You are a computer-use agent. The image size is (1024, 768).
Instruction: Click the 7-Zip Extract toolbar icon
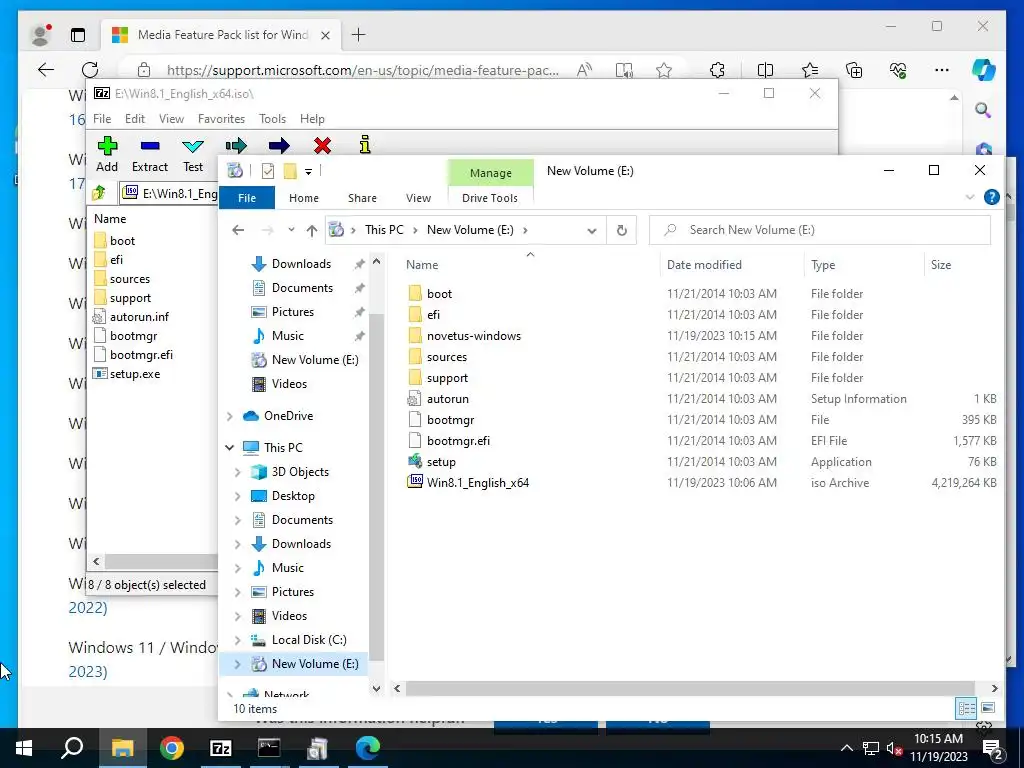click(x=150, y=146)
